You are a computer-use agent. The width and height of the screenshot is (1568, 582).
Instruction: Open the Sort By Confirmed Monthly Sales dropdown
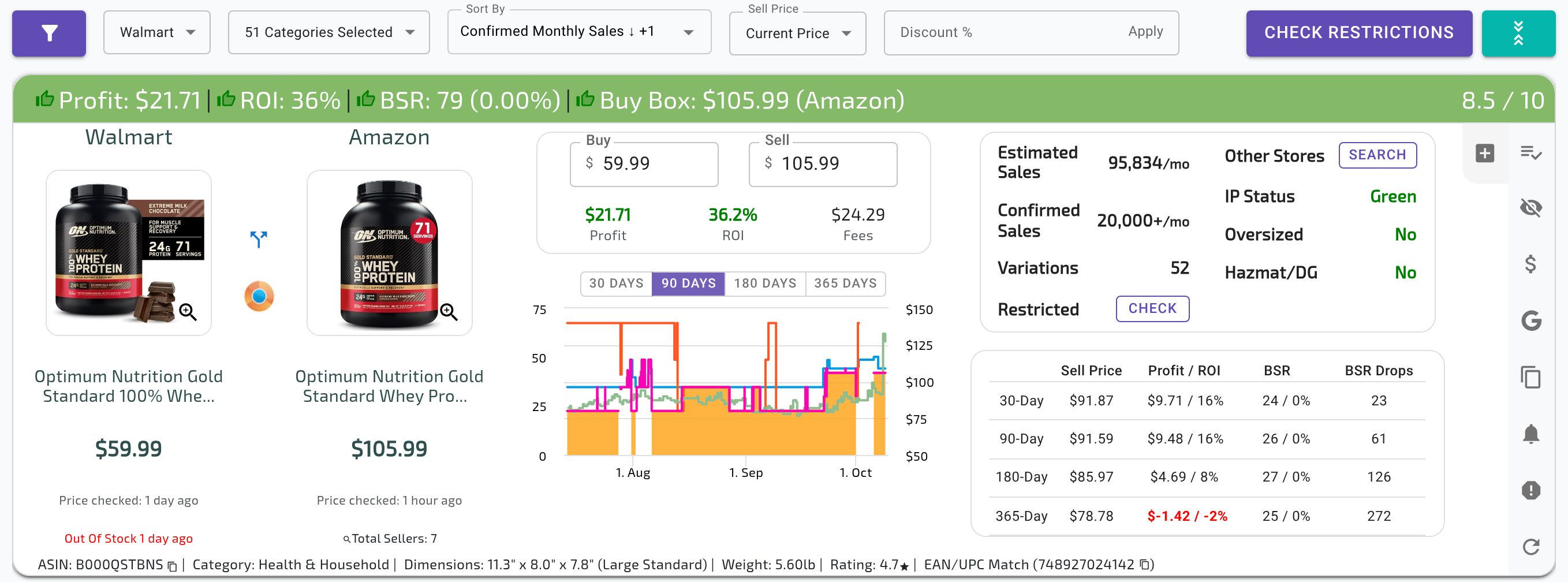[579, 32]
